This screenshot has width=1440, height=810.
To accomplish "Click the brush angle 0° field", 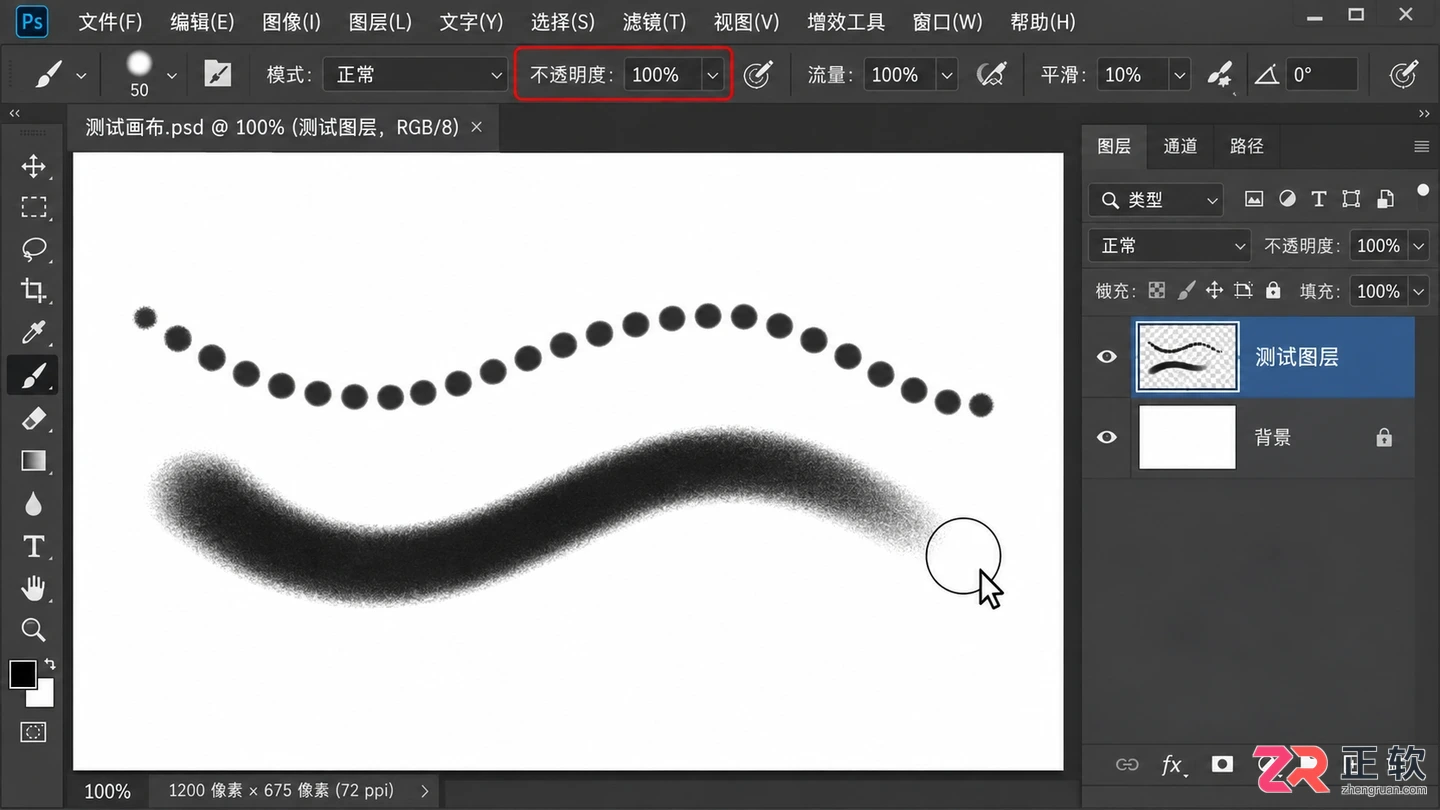I will click(x=1322, y=75).
